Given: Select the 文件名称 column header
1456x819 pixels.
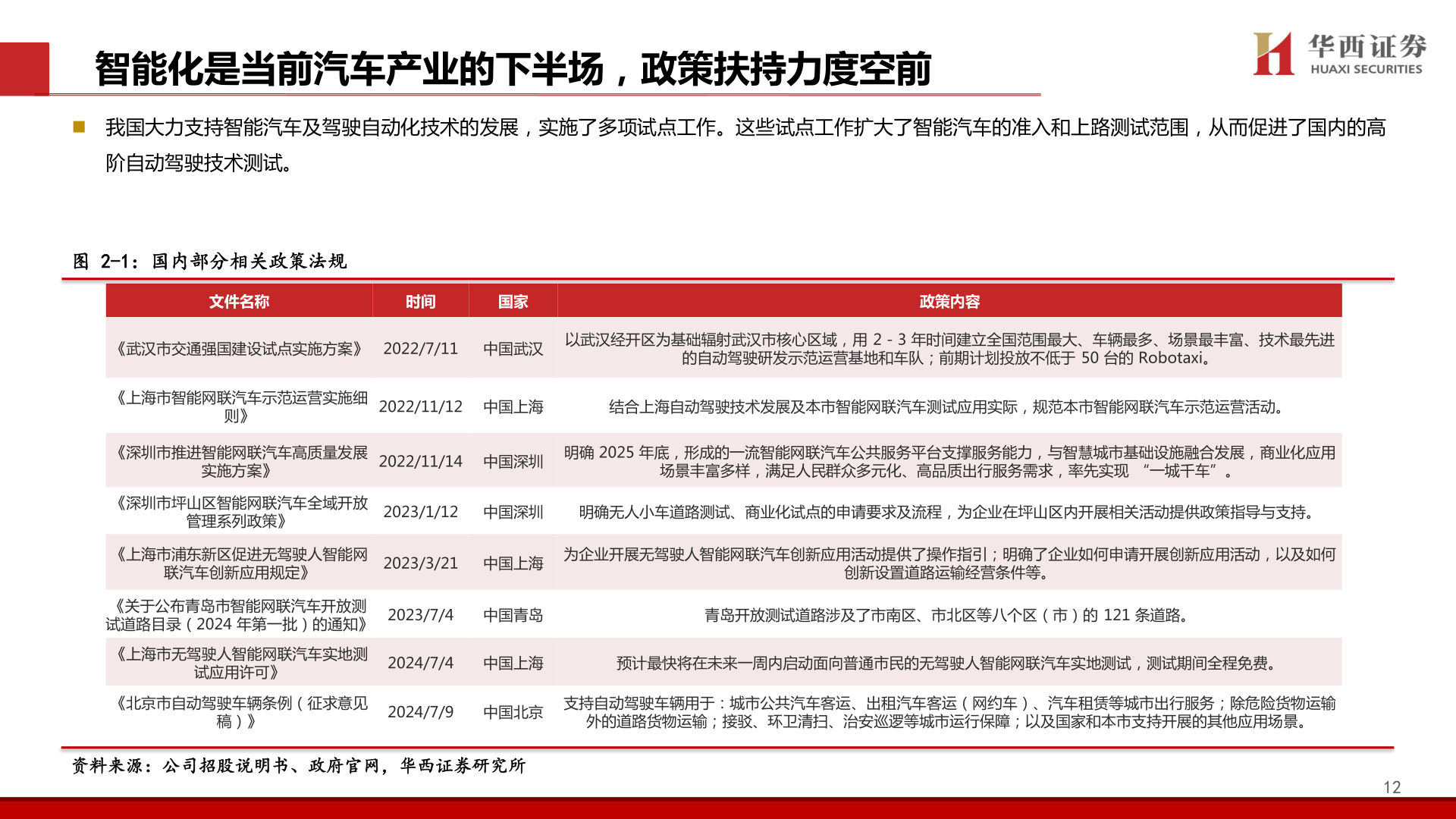Looking at the screenshot, I should pos(240,301).
